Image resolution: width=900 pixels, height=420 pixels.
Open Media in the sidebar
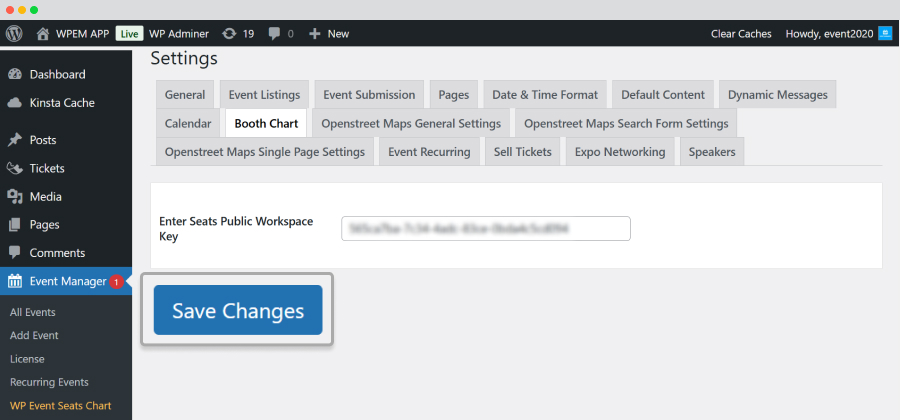(x=45, y=197)
